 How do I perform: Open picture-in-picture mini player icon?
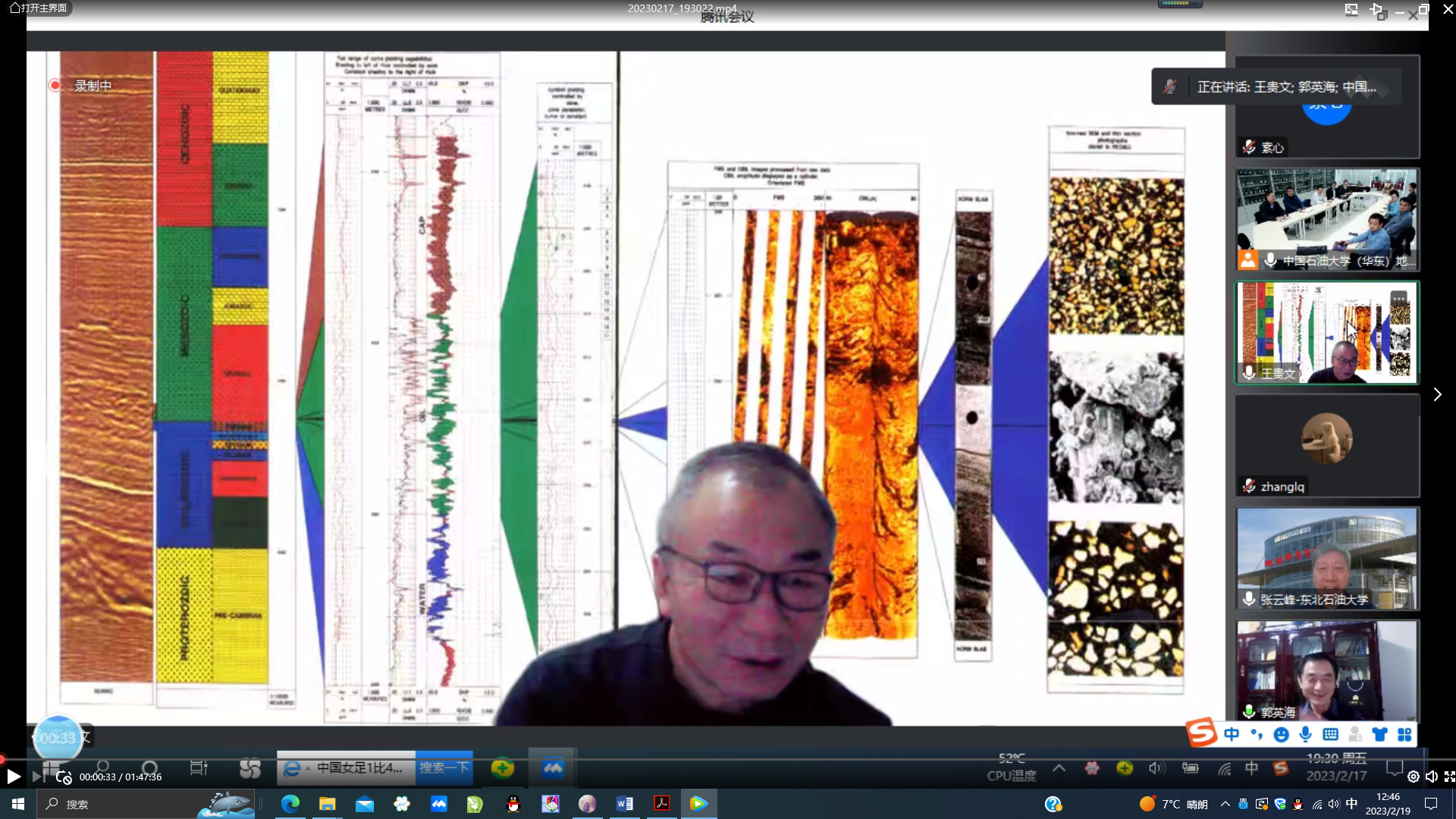click(x=1351, y=10)
